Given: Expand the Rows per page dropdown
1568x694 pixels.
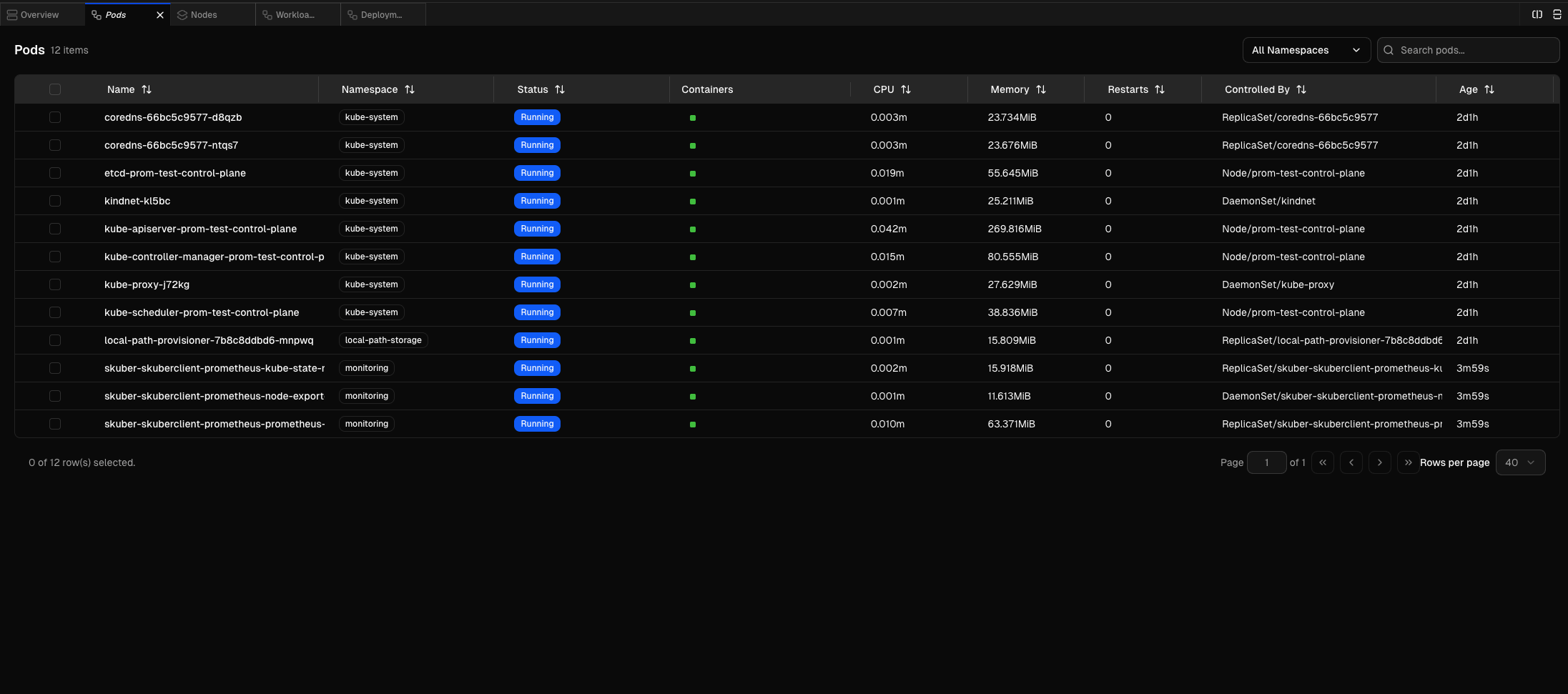Looking at the screenshot, I should tap(1520, 462).
